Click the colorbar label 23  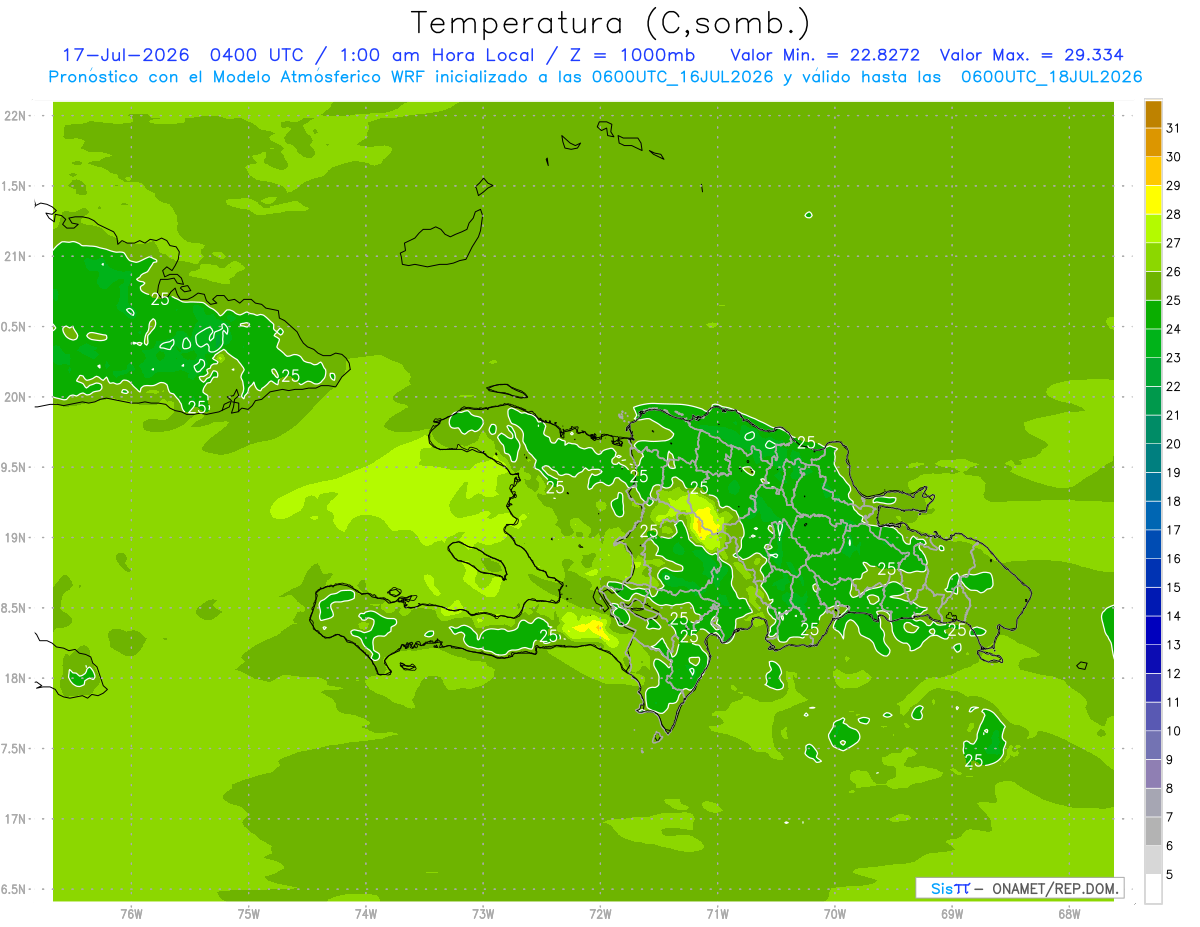tap(1174, 358)
